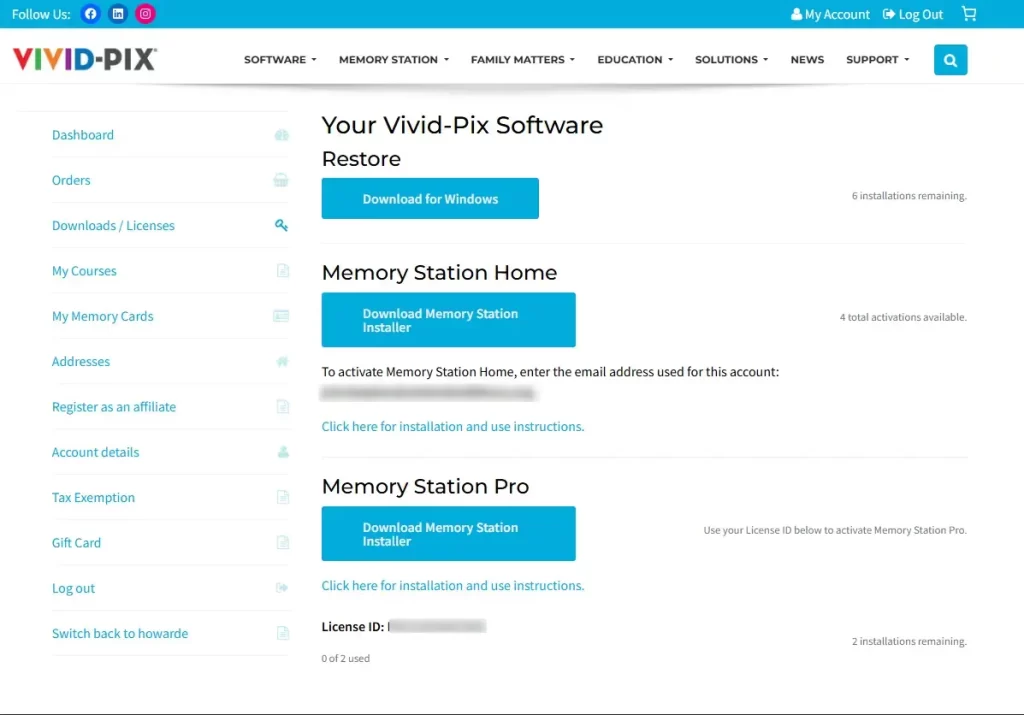Open the LinkedIn page icon
This screenshot has width=1024, height=715.
point(118,14)
